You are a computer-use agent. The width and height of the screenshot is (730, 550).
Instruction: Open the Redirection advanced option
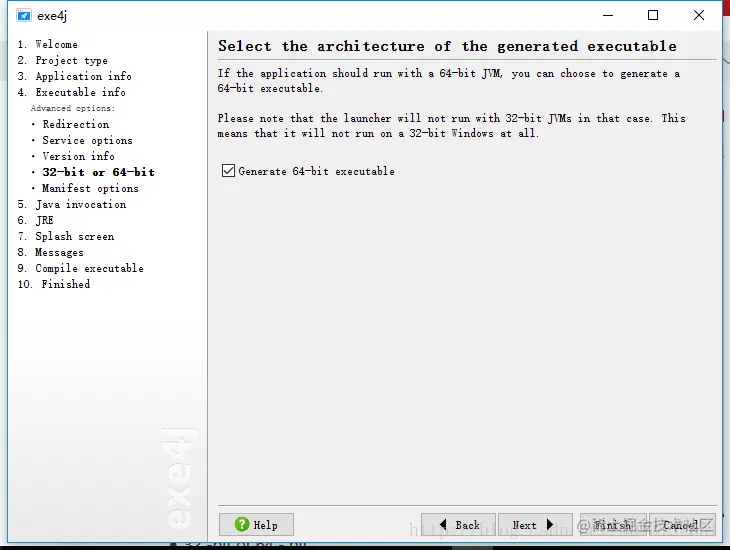[76, 124]
